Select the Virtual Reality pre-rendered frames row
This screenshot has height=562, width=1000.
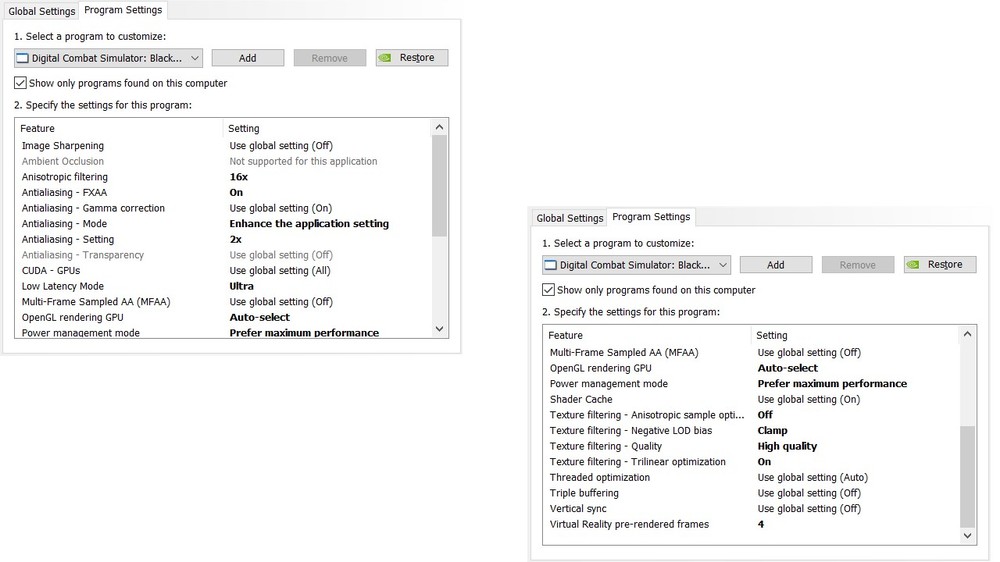pyautogui.click(x=629, y=524)
